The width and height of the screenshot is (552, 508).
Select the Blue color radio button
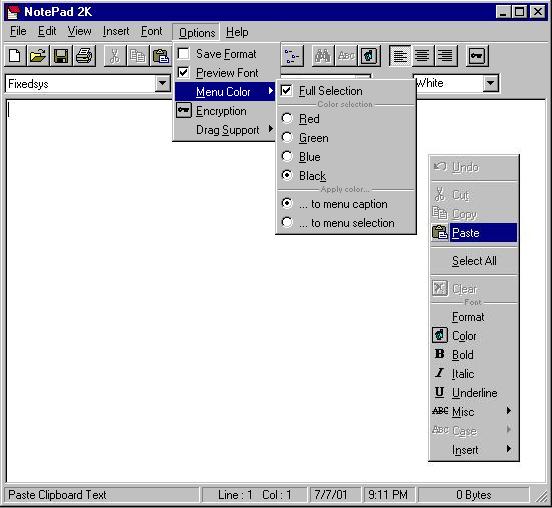[287, 156]
